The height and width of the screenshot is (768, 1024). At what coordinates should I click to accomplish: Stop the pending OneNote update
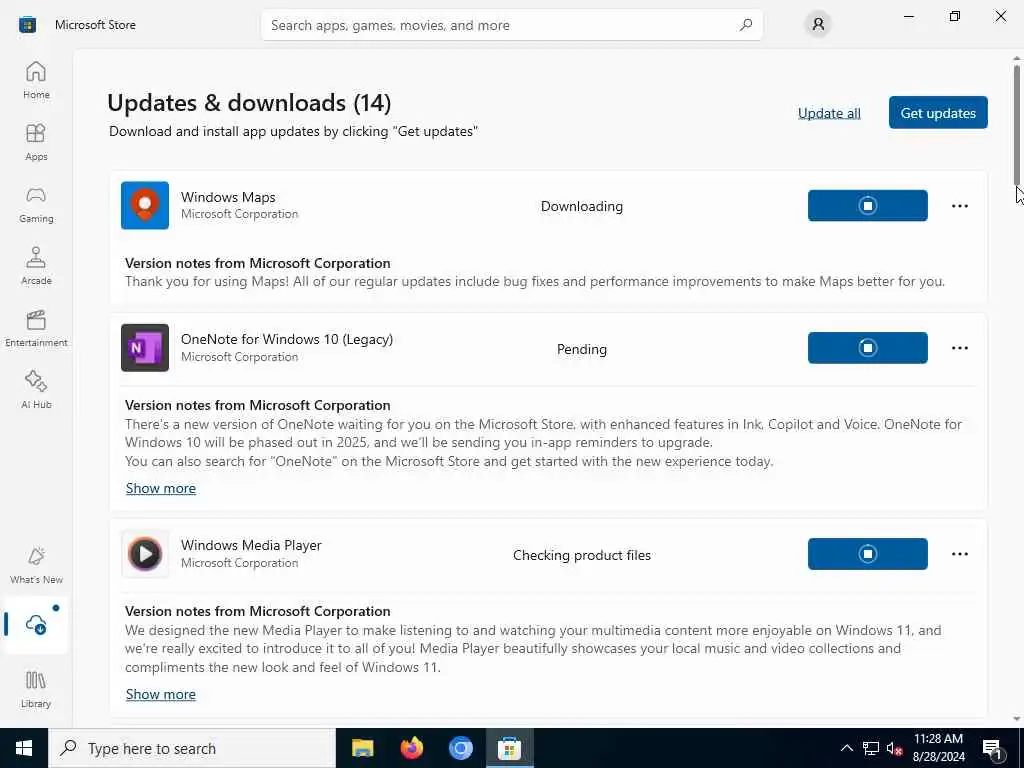coord(867,347)
